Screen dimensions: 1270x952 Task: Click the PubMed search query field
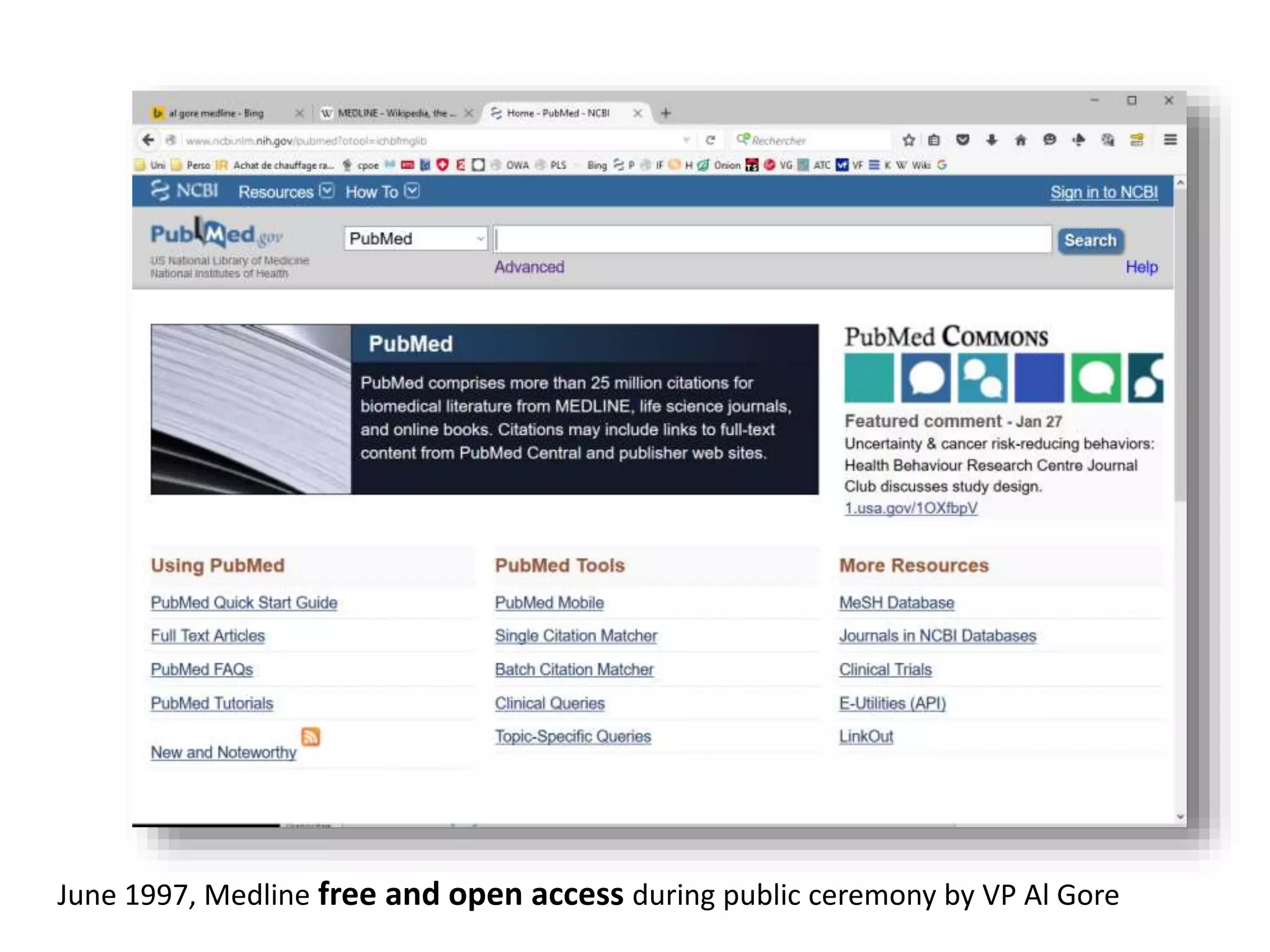(773, 239)
